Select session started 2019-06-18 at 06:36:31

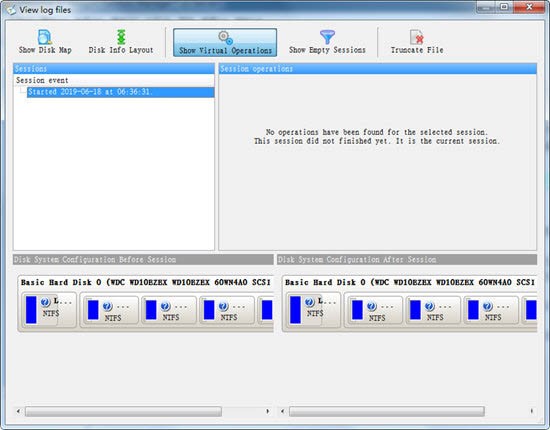[x=120, y=92]
